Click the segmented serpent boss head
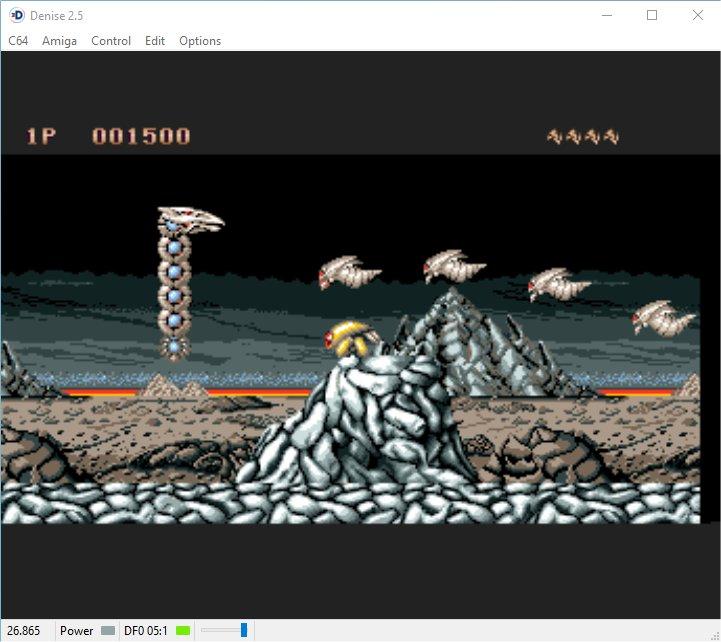 [191, 219]
